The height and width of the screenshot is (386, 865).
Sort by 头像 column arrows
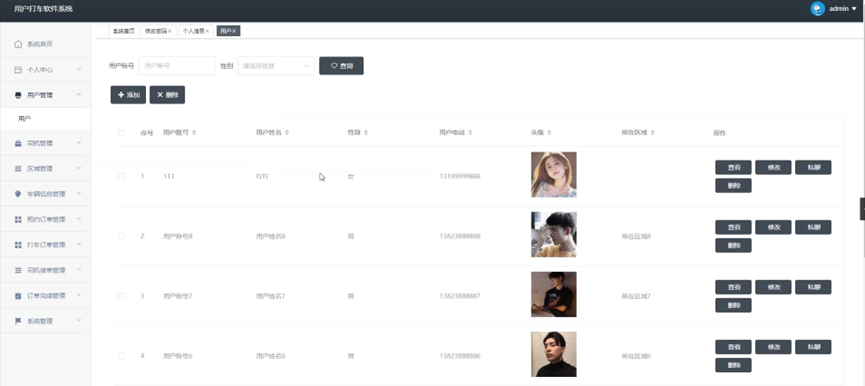549,133
